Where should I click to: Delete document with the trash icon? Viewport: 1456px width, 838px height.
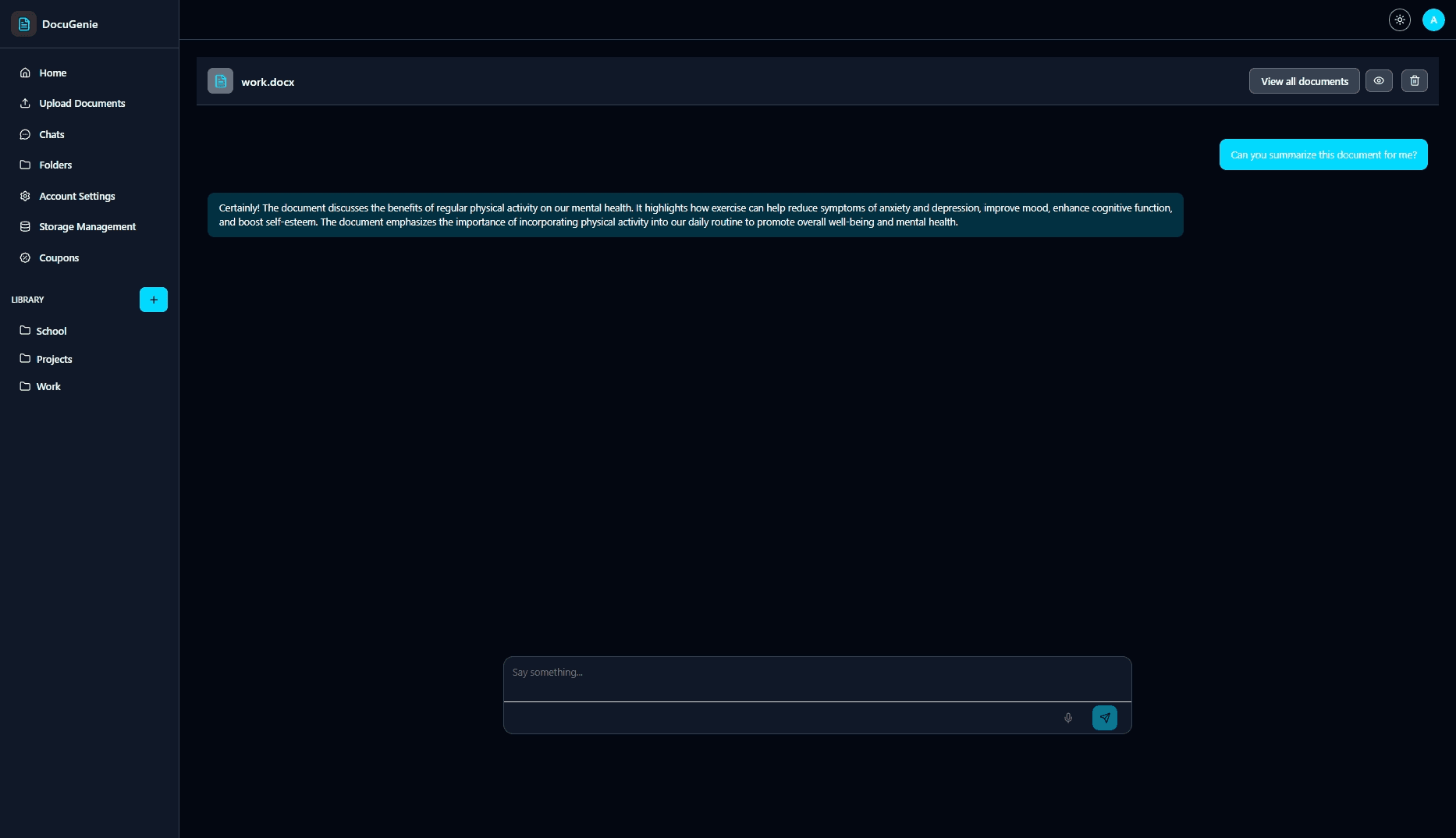tap(1415, 81)
